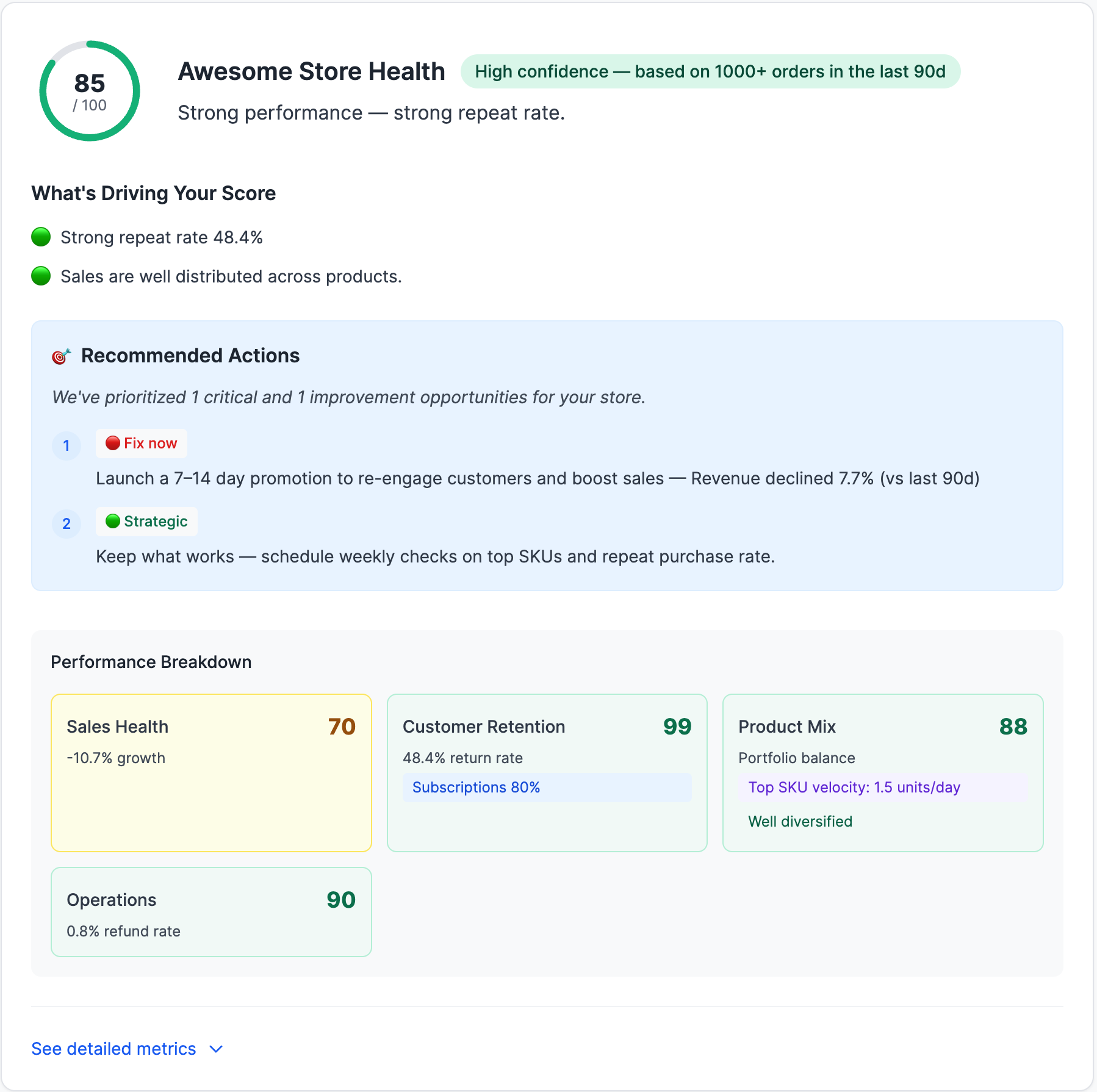The image size is (1097, 1092).
Task: Select the Operations card
Action: (211, 911)
